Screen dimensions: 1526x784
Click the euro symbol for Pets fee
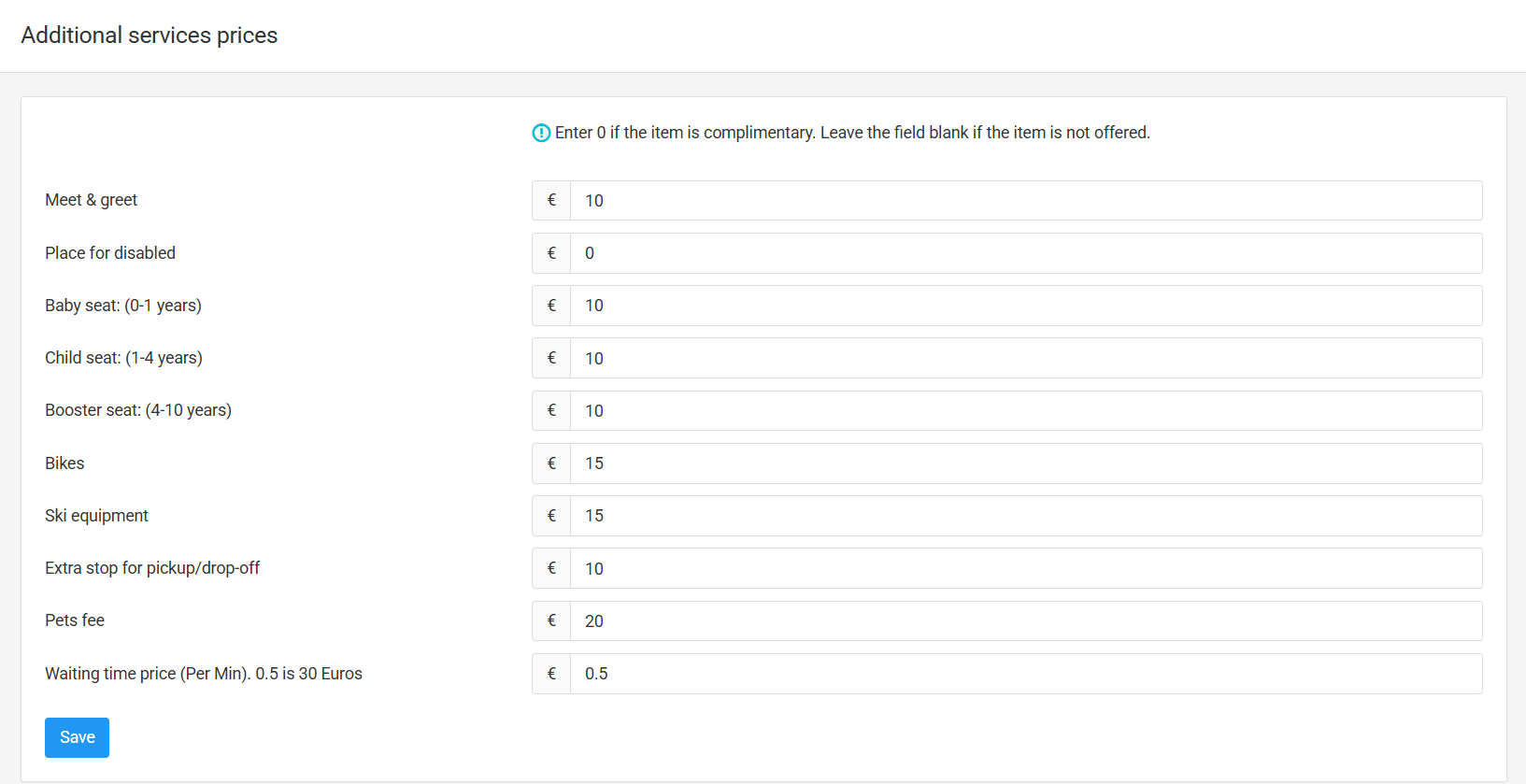551,620
